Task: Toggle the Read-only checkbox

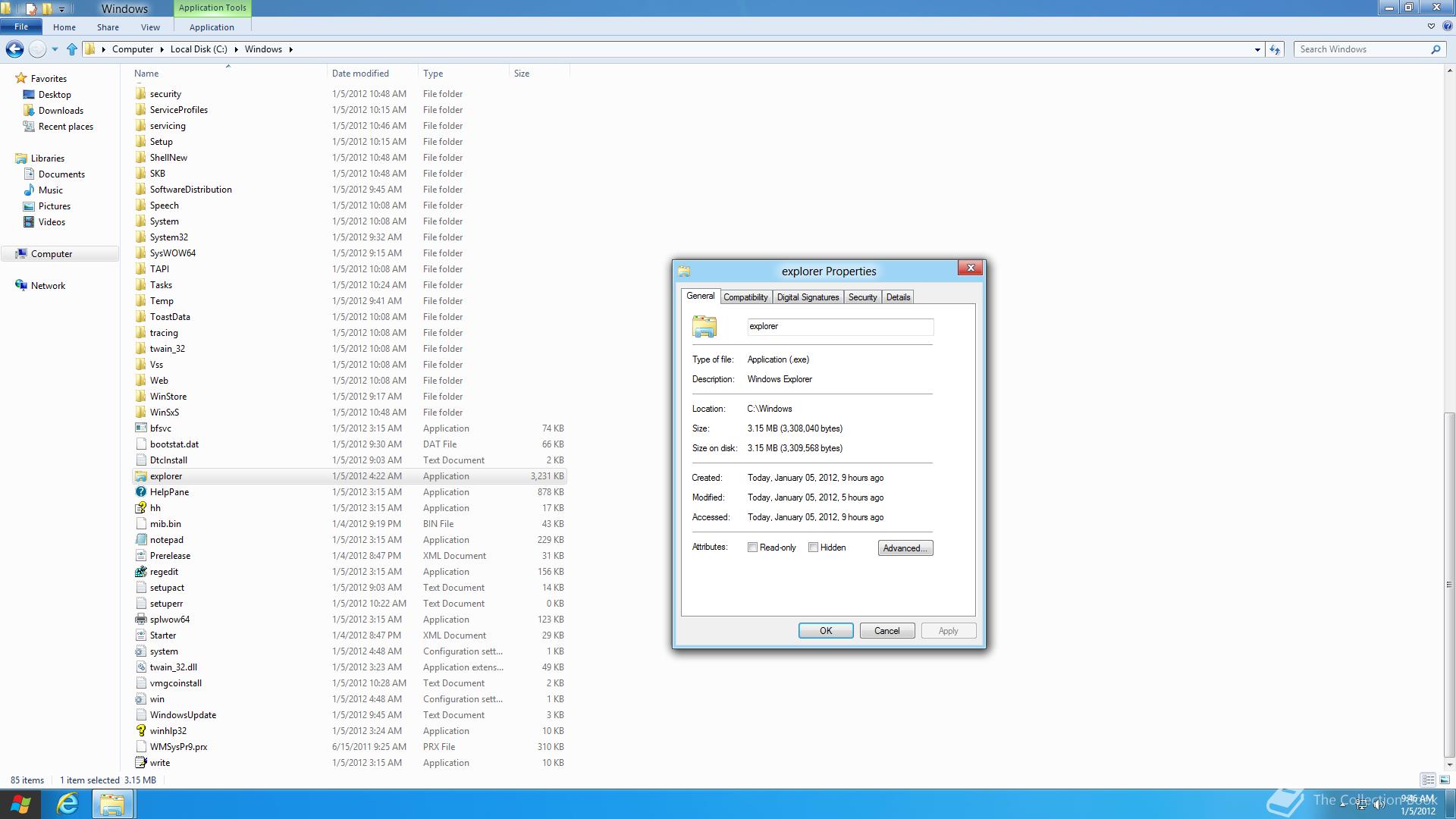Action: [752, 548]
